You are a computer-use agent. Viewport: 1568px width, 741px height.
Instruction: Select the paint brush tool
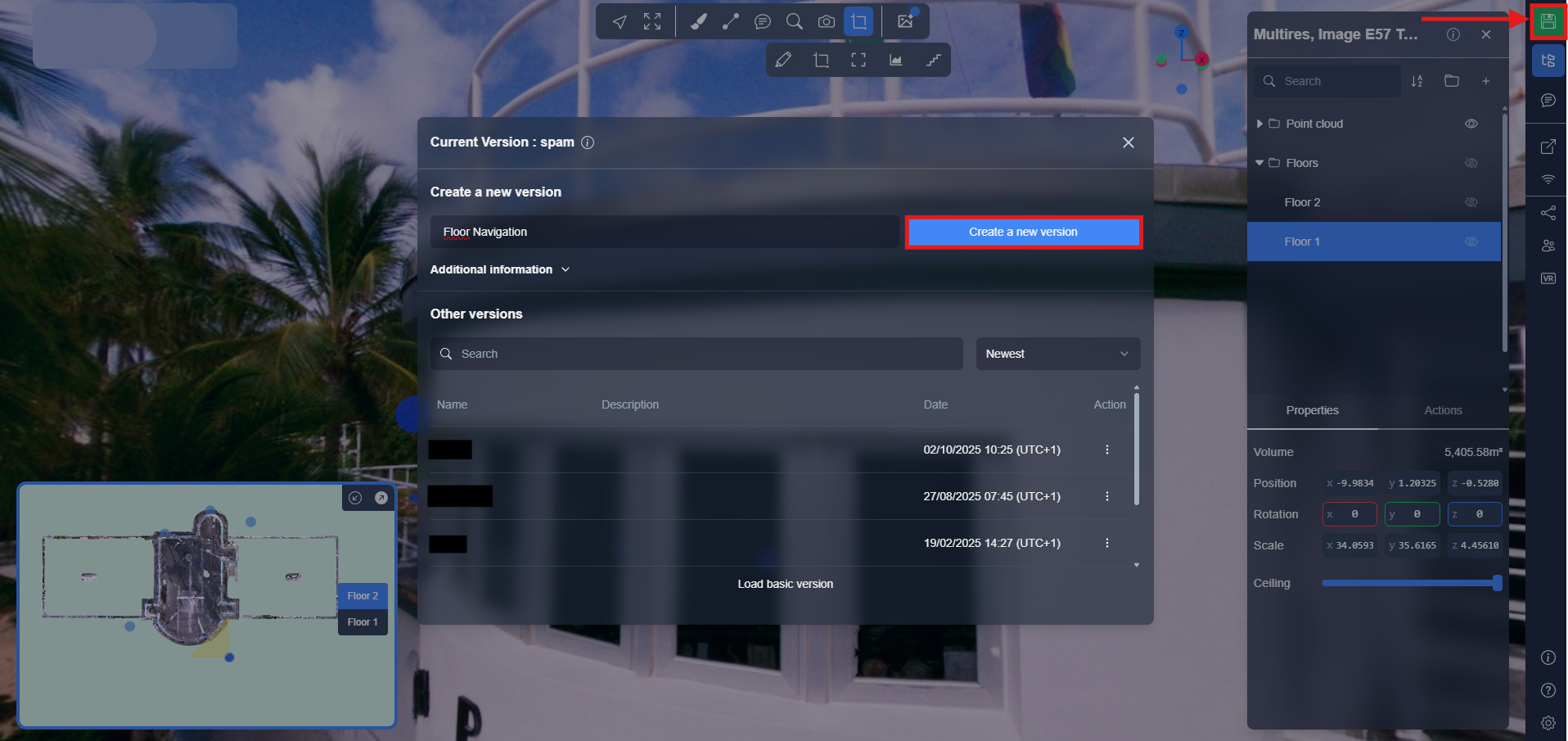pos(698,22)
